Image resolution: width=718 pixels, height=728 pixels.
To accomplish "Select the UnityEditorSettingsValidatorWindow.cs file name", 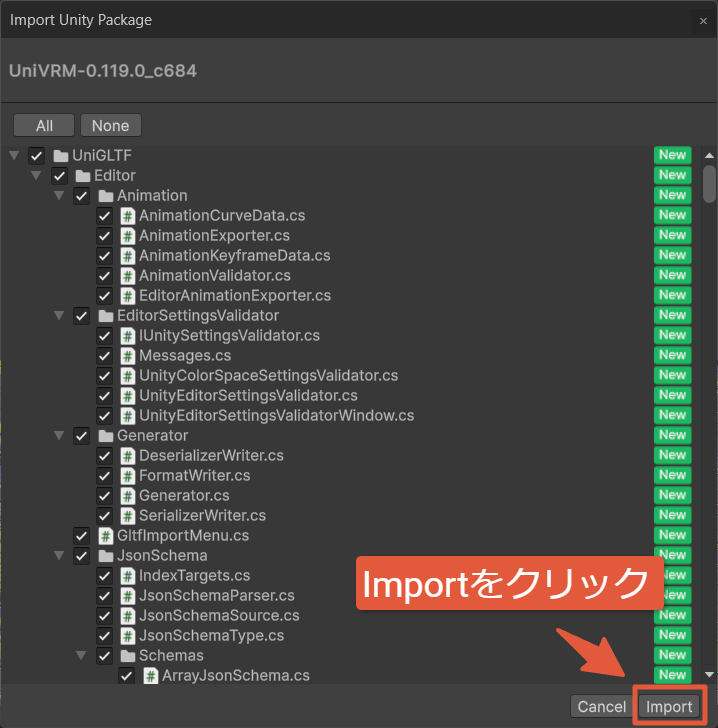I will pyautogui.click(x=276, y=416).
